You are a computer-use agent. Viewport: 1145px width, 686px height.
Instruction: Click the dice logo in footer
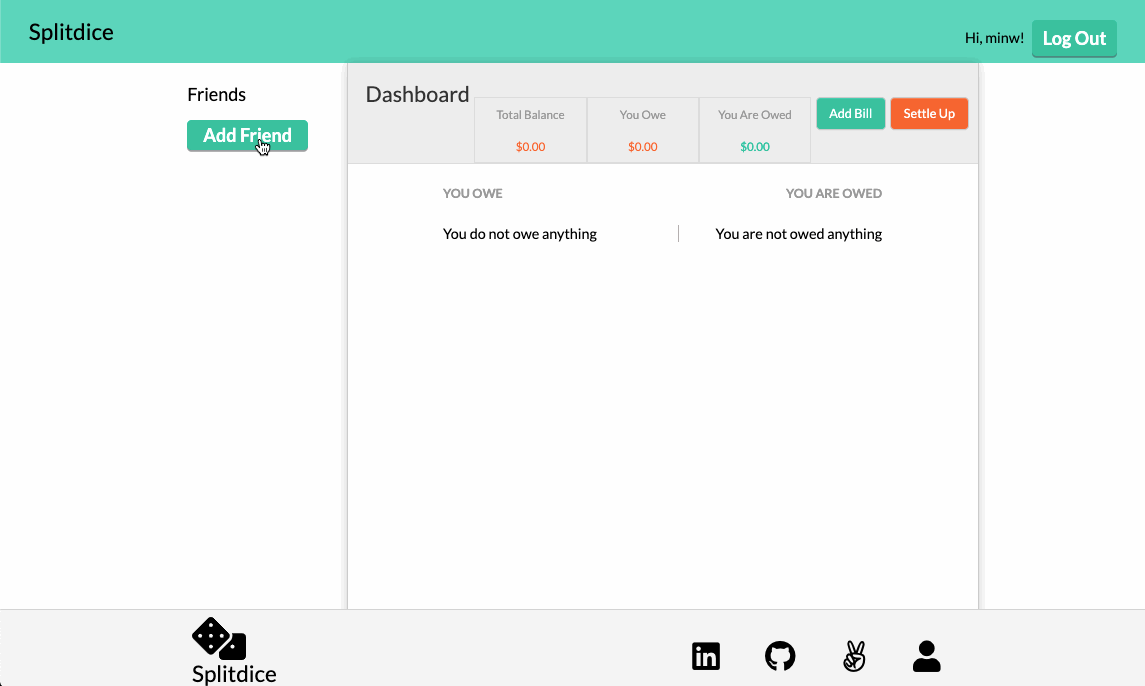tap(219, 639)
